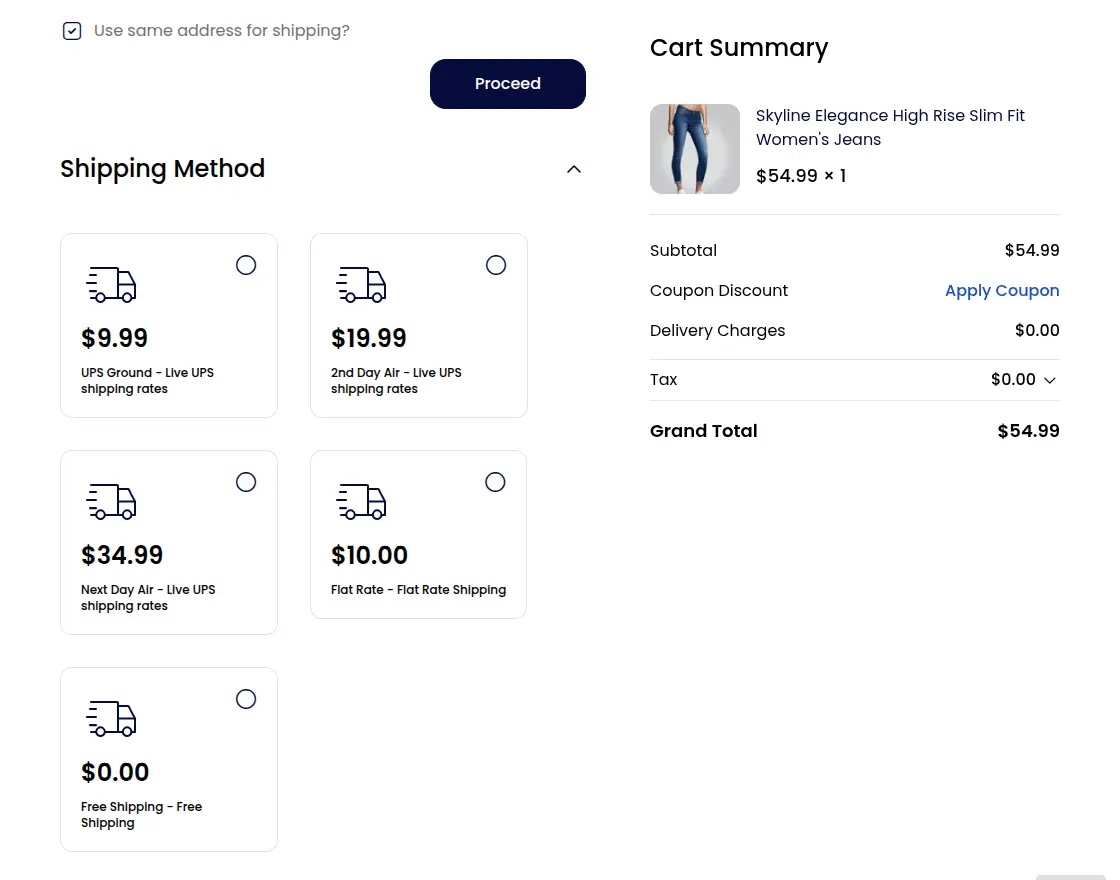Click the $34.99 price text
Image resolution: width=1120 pixels, height=880 pixels.
tap(122, 555)
